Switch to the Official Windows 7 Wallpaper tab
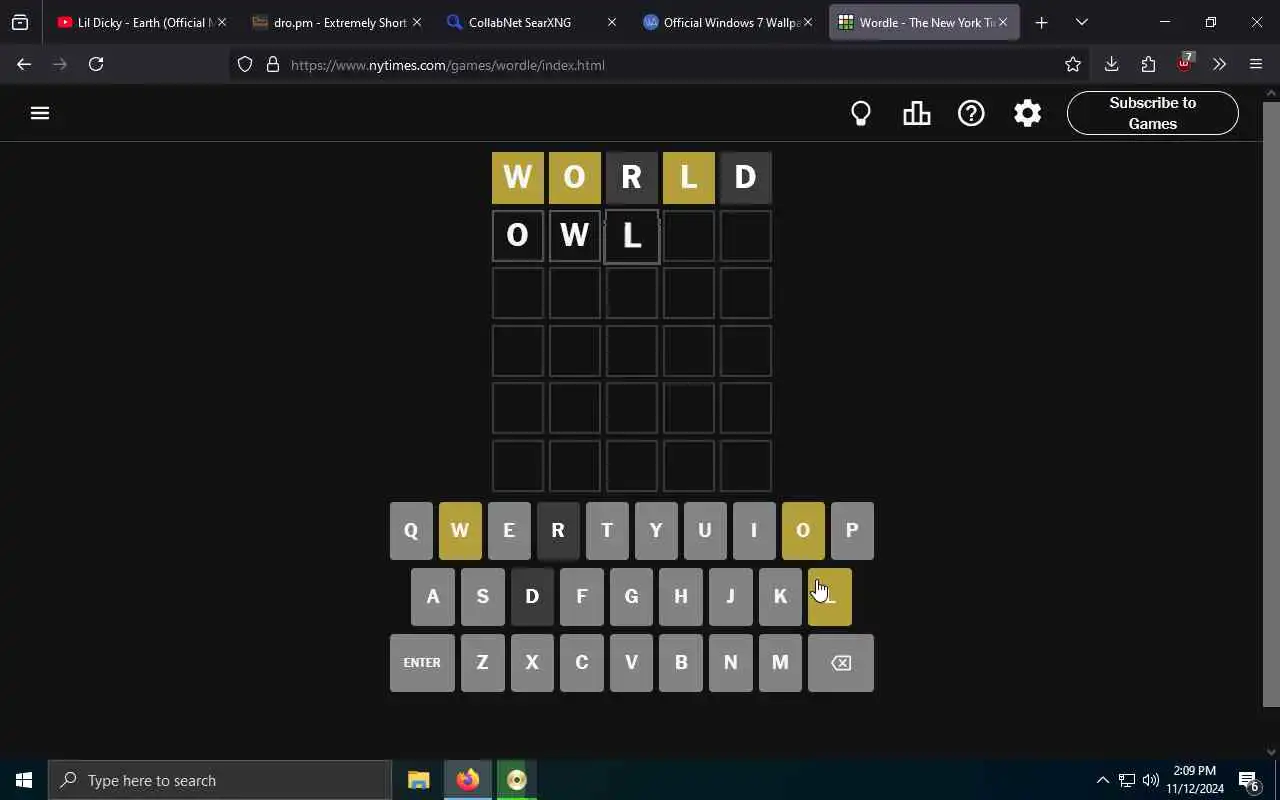 point(727,22)
